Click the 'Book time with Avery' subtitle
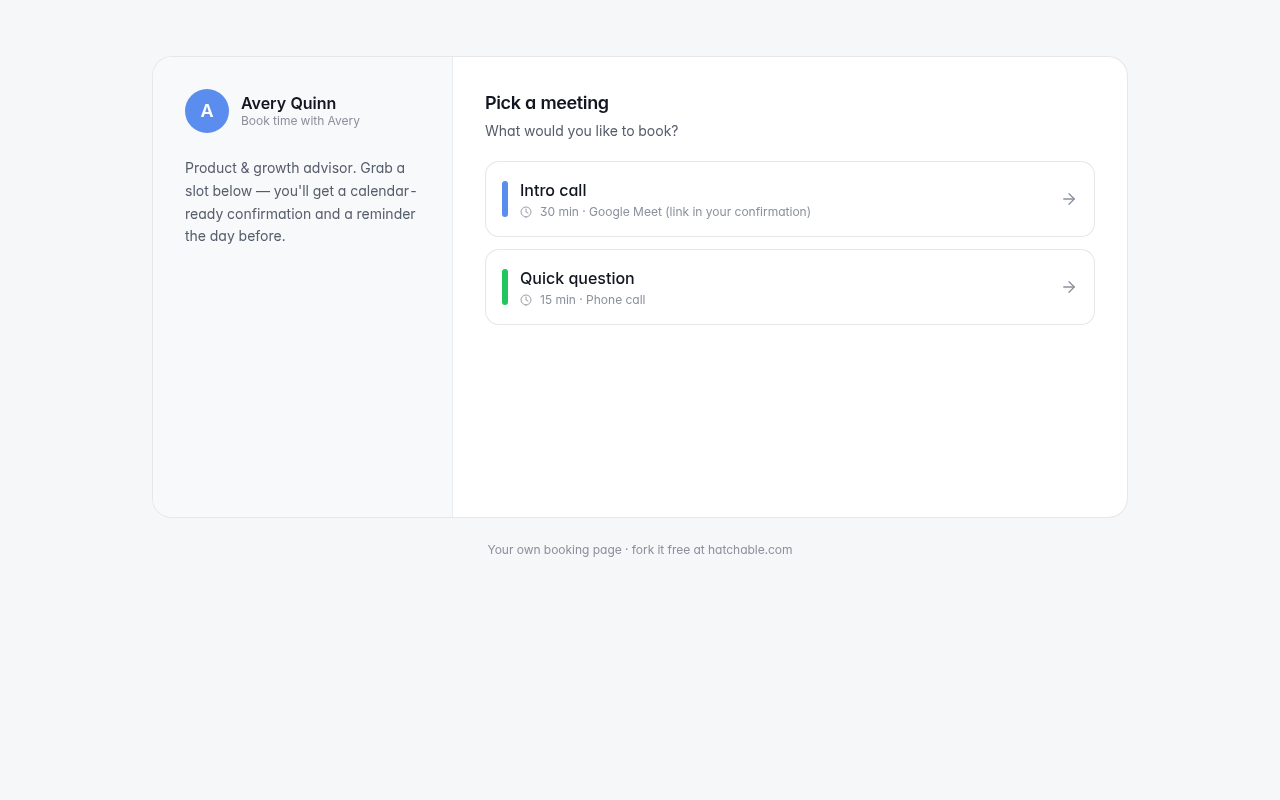The height and width of the screenshot is (800, 1280). (x=300, y=121)
